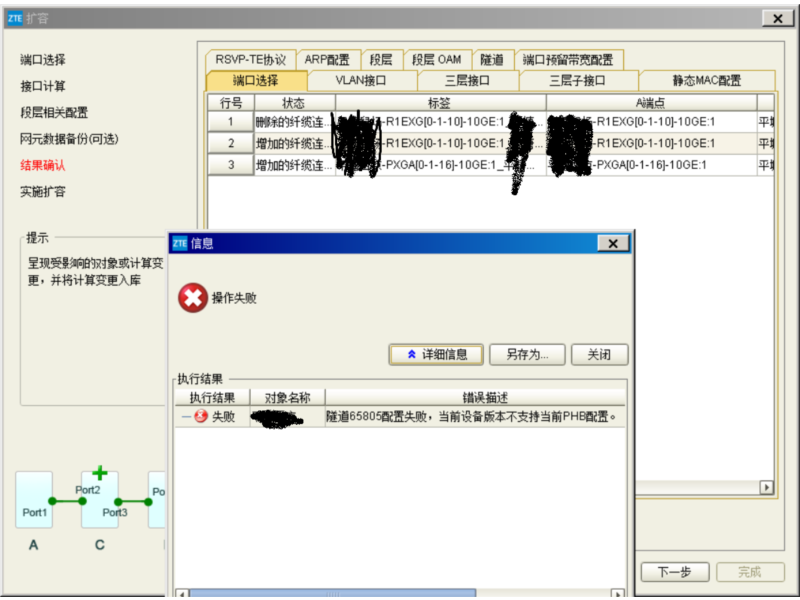Switch to the 隧道 tab
The height and width of the screenshot is (600, 800).
(493, 58)
